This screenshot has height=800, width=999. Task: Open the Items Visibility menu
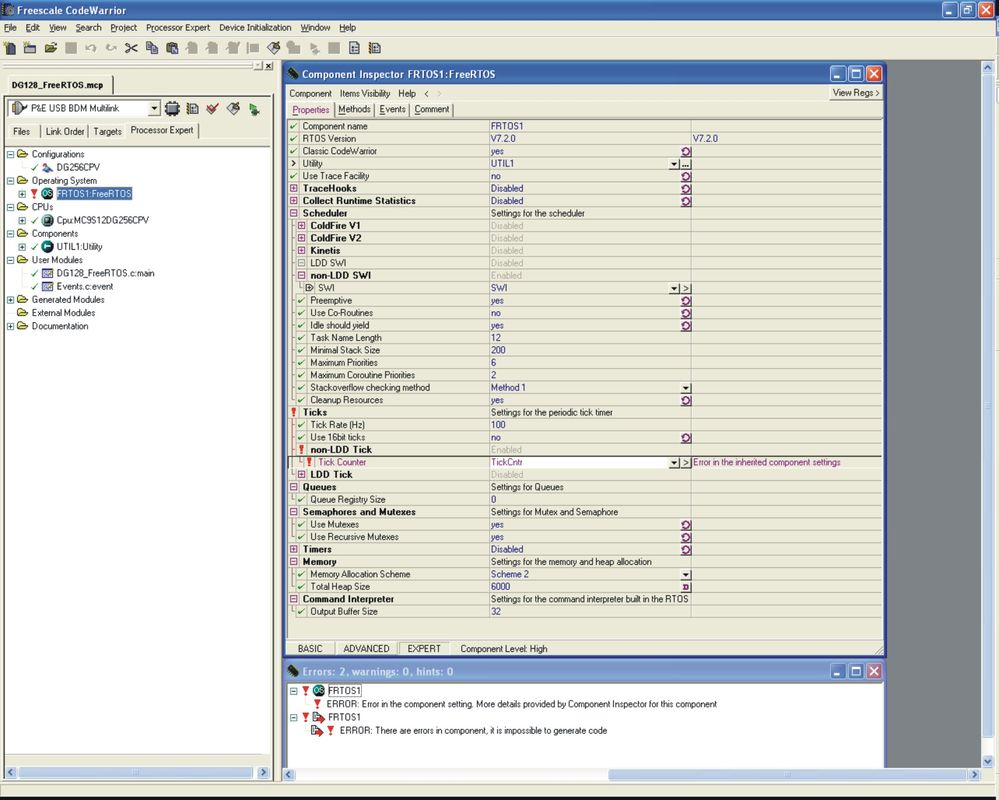pyautogui.click(x=364, y=93)
